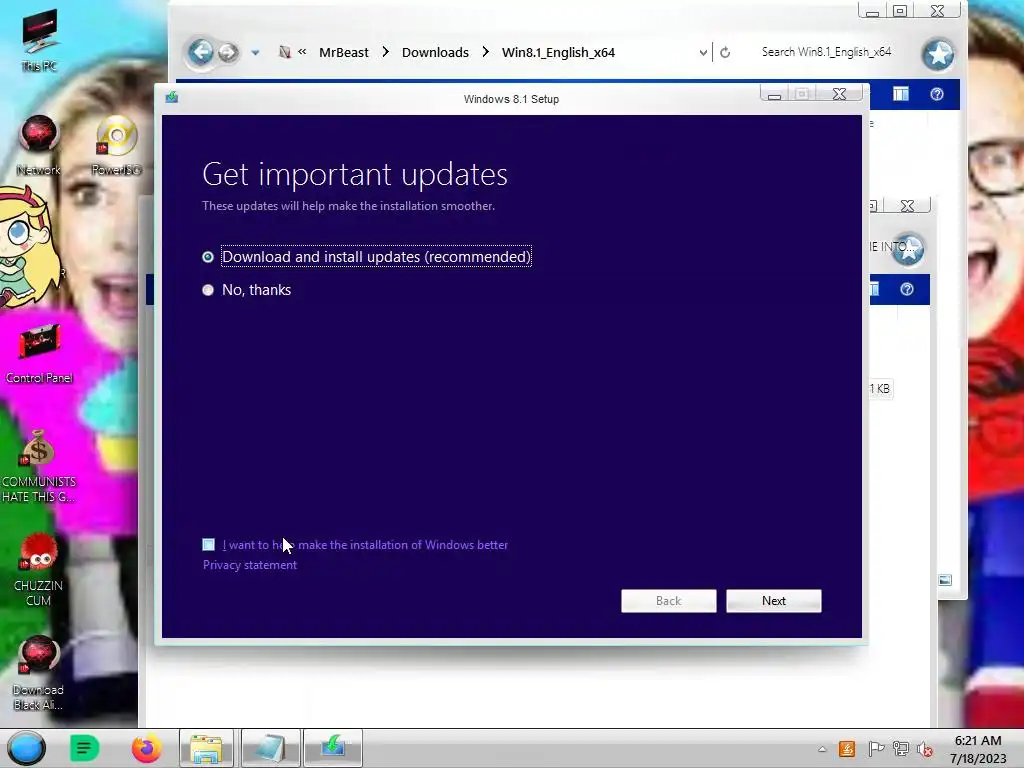
Task: Click the large icons view button in Explorer
Action: (x=945, y=580)
